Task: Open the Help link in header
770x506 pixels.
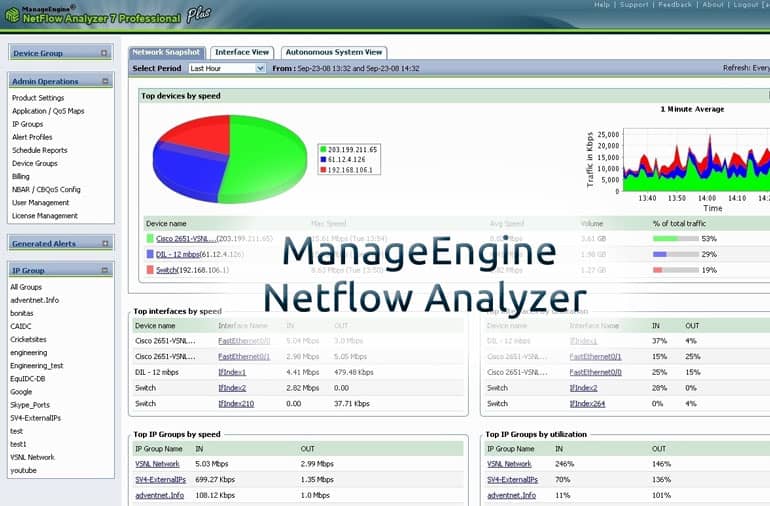Action: click(602, 4)
